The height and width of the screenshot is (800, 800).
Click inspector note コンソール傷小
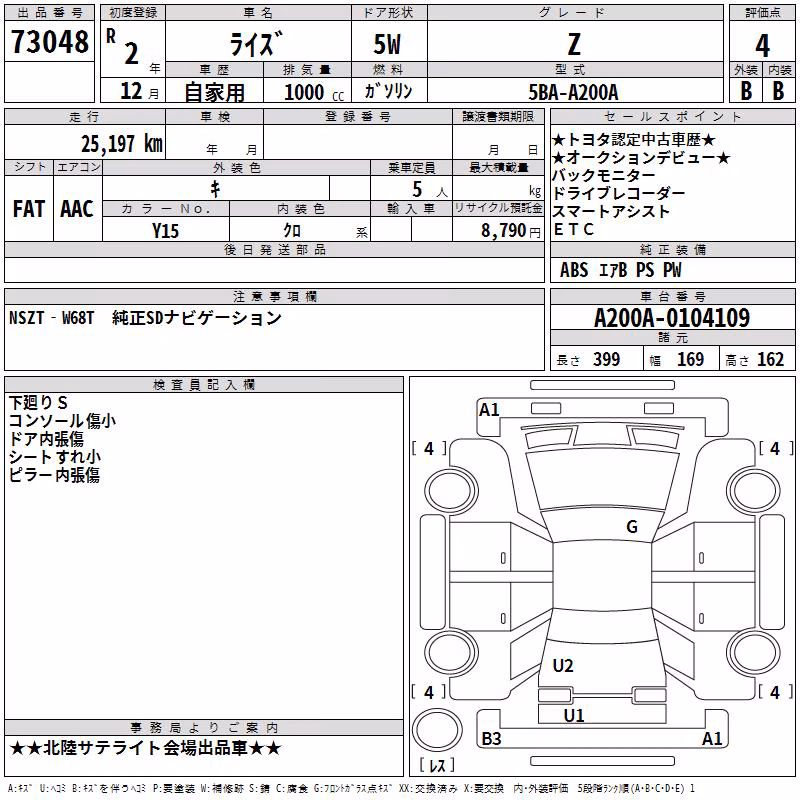click(x=62, y=421)
